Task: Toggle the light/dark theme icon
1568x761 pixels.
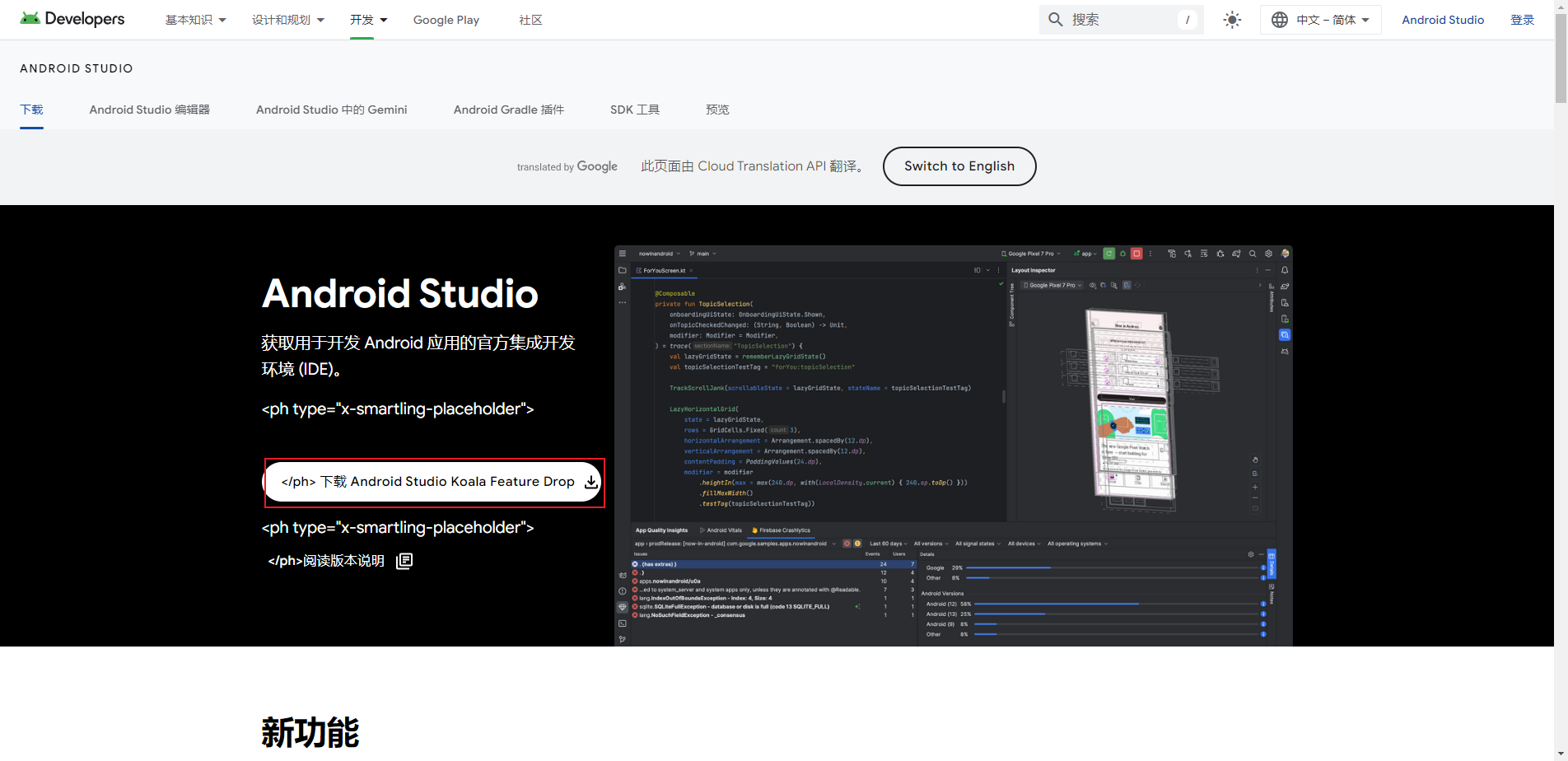Action: [1232, 20]
